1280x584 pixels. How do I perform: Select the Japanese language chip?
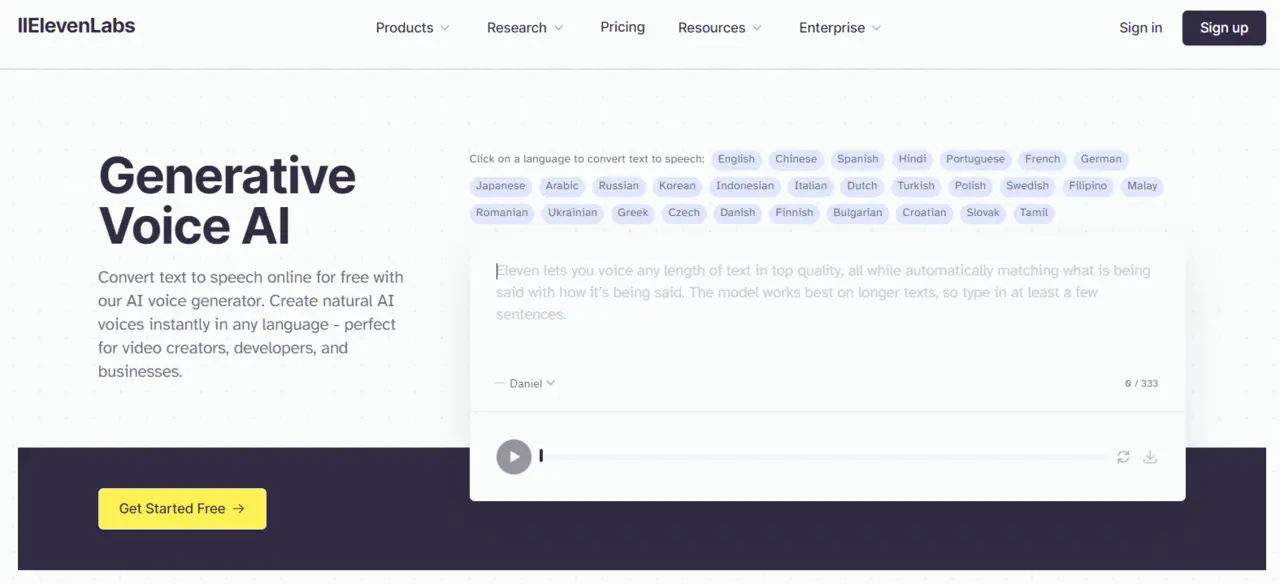[500, 186]
